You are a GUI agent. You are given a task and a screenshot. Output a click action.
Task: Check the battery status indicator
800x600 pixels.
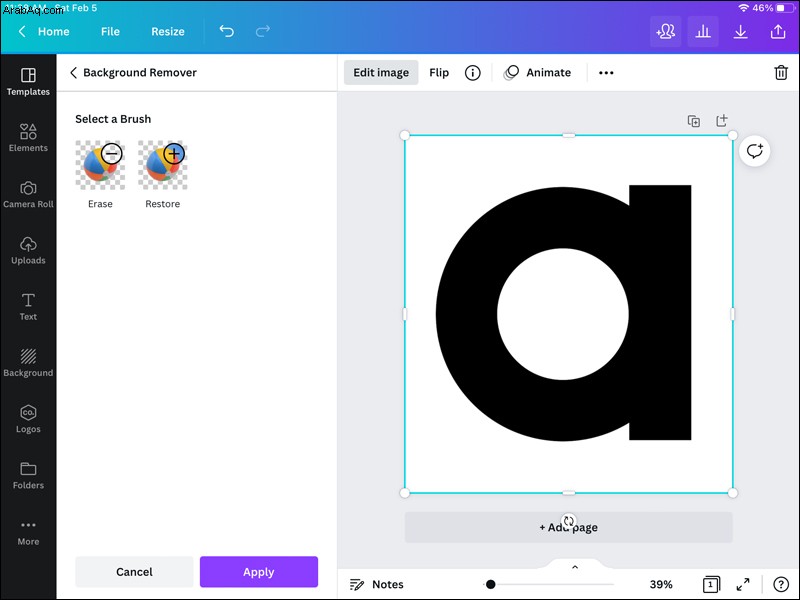pyautogui.click(x=783, y=8)
